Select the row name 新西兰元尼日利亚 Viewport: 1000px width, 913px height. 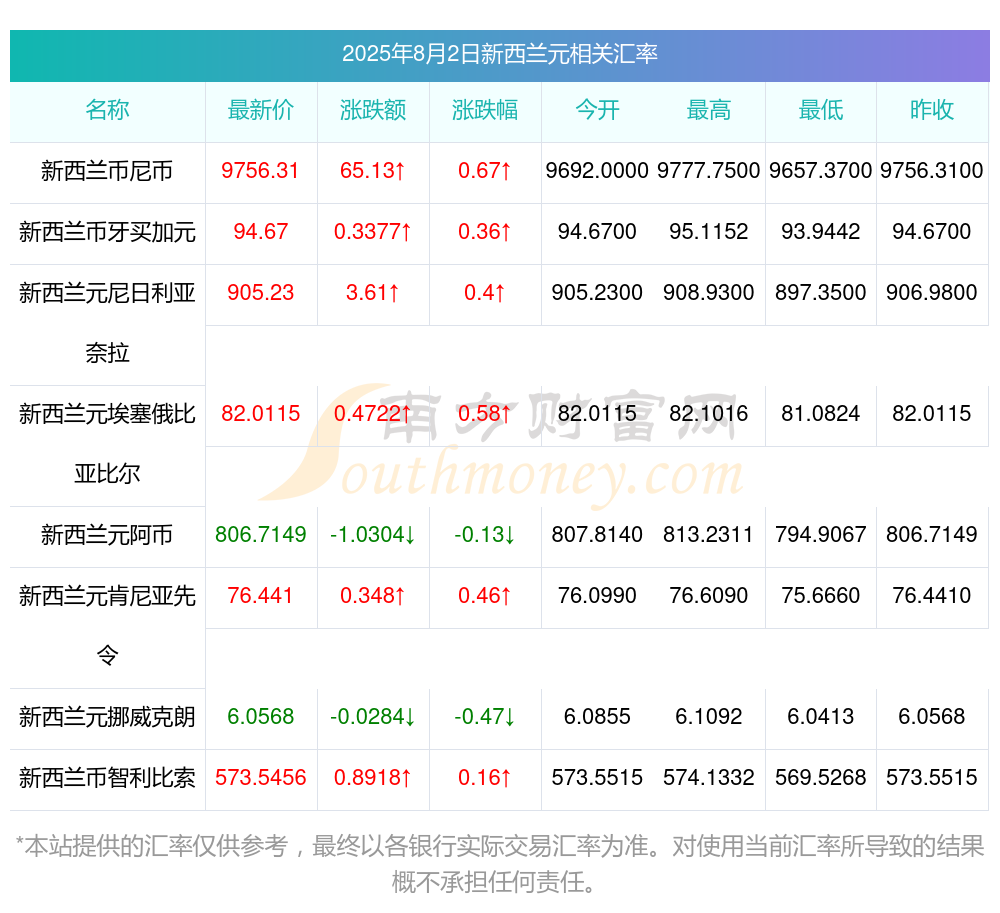click(107, 293)
